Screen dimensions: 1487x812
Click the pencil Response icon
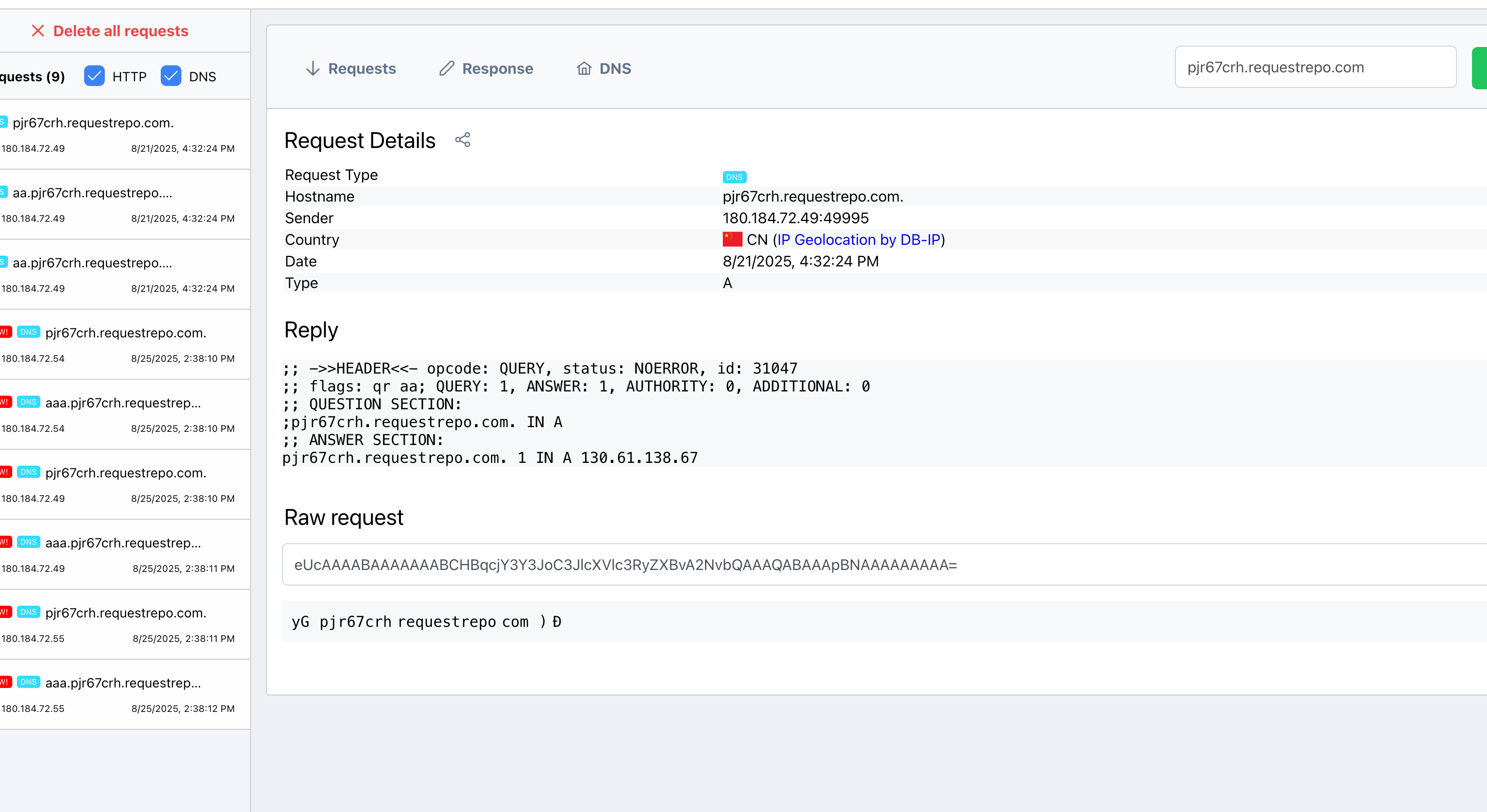446,69
